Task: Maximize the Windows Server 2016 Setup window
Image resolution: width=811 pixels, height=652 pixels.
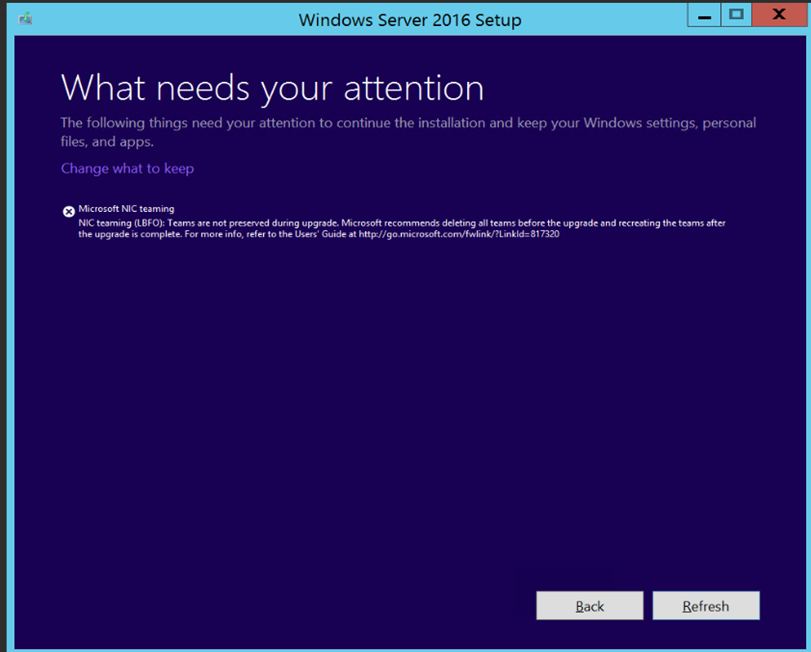Action: click(736, 14)
